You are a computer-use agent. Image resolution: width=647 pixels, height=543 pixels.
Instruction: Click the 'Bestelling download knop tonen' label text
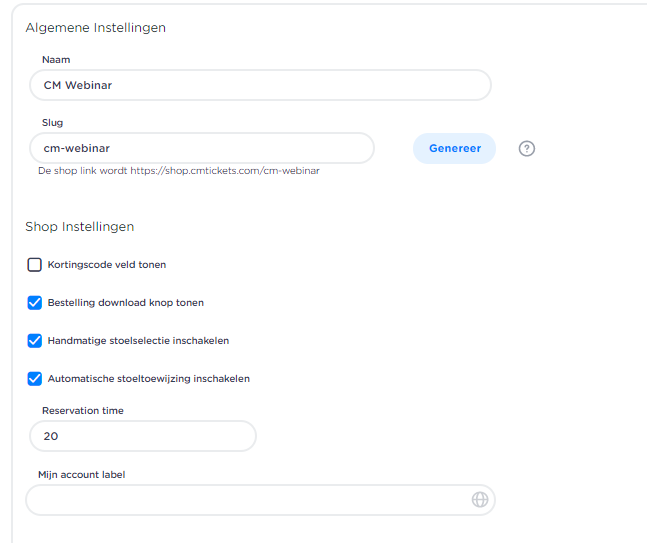coord(126,303)
